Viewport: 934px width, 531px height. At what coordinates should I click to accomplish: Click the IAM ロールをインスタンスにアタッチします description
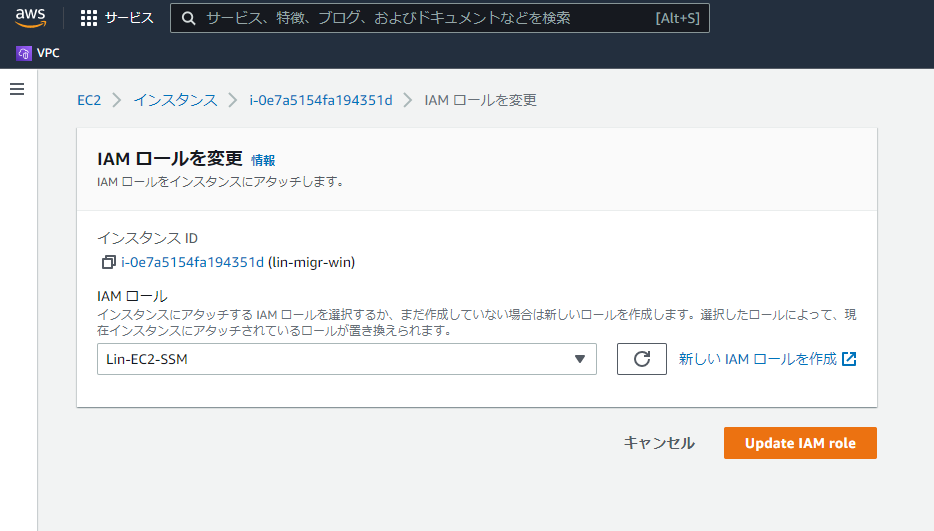tap(221, 182)
